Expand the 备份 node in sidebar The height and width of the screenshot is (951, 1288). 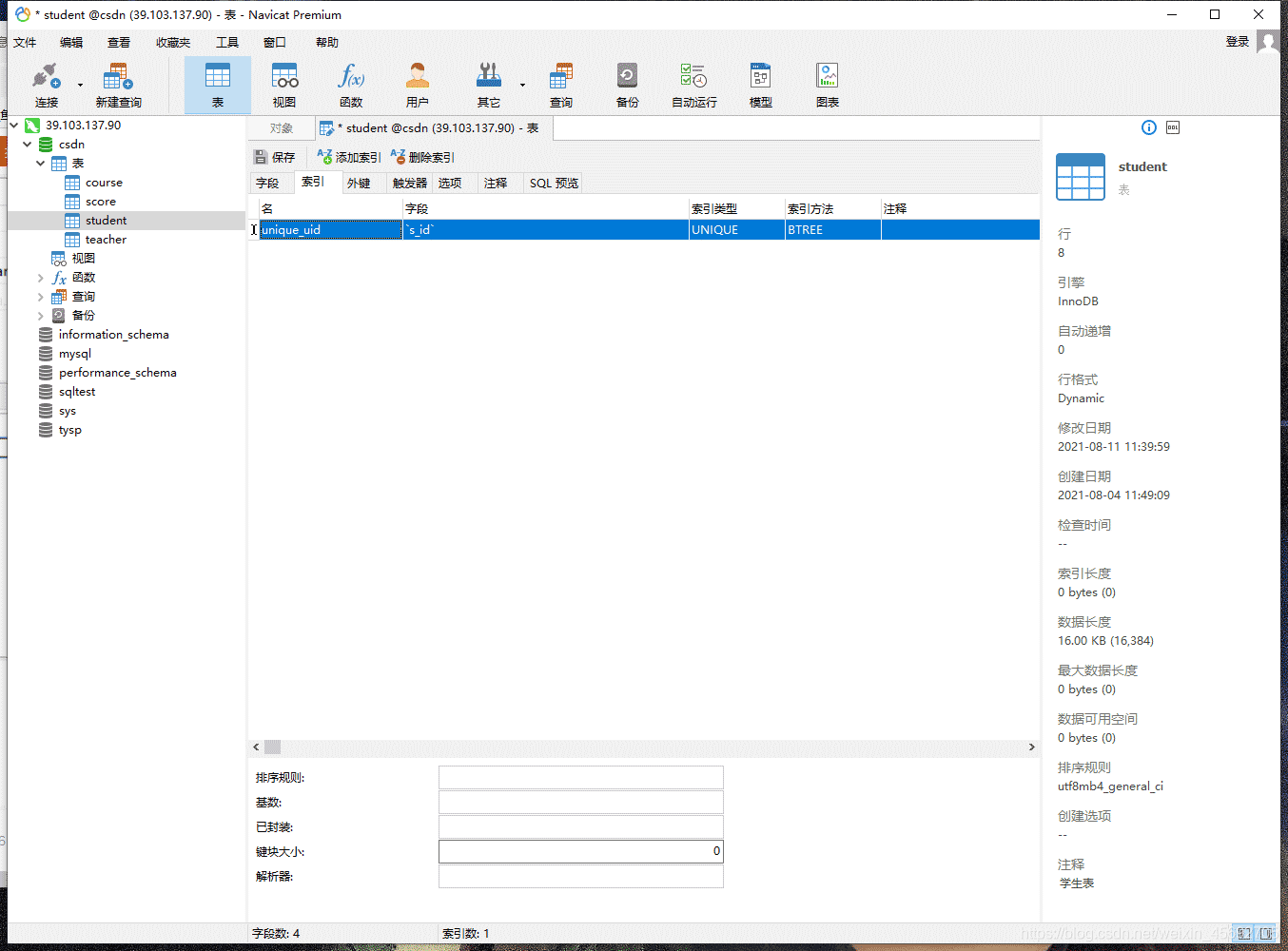coord(40,316)
